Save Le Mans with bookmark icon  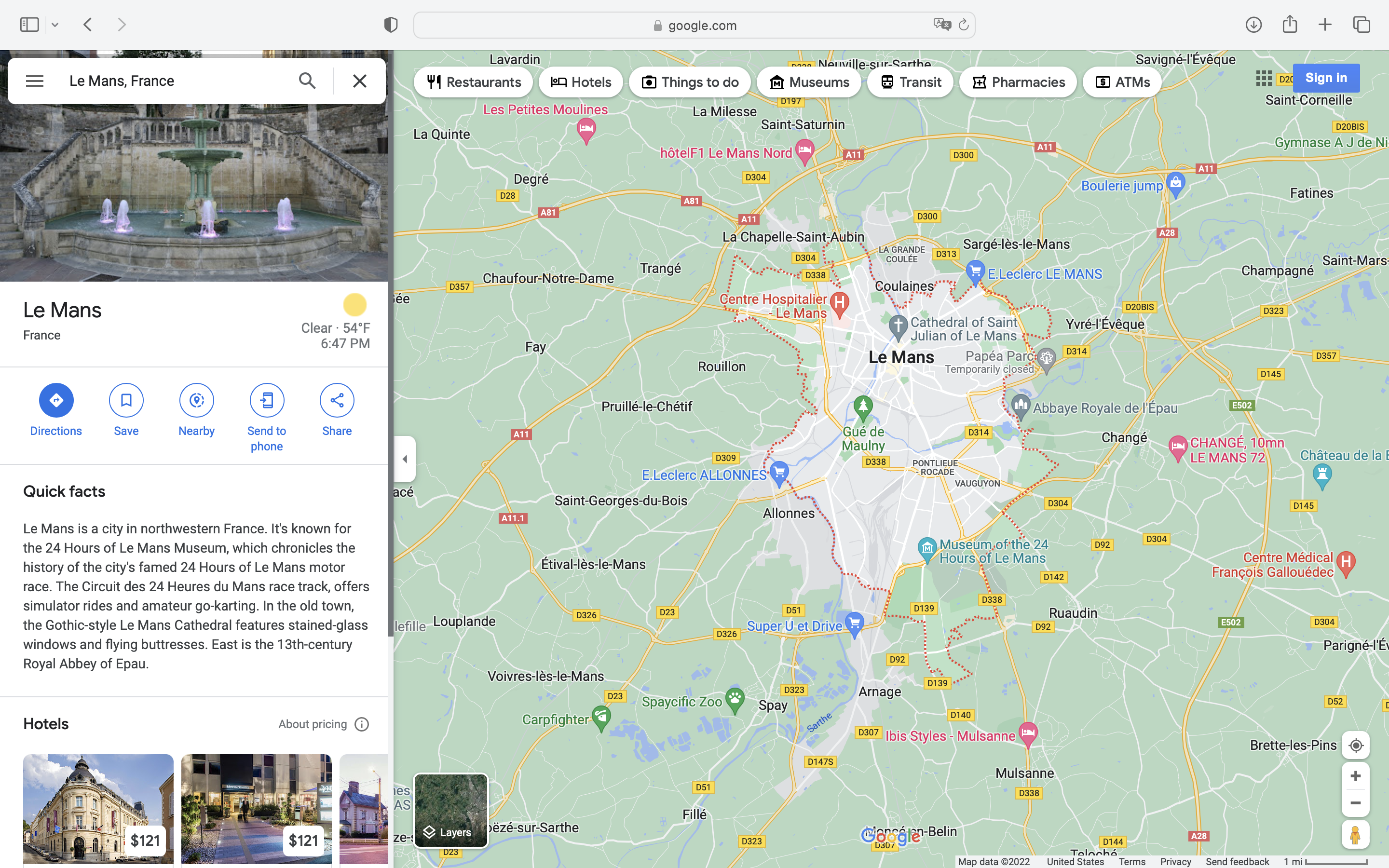click(x=126, y=400)
